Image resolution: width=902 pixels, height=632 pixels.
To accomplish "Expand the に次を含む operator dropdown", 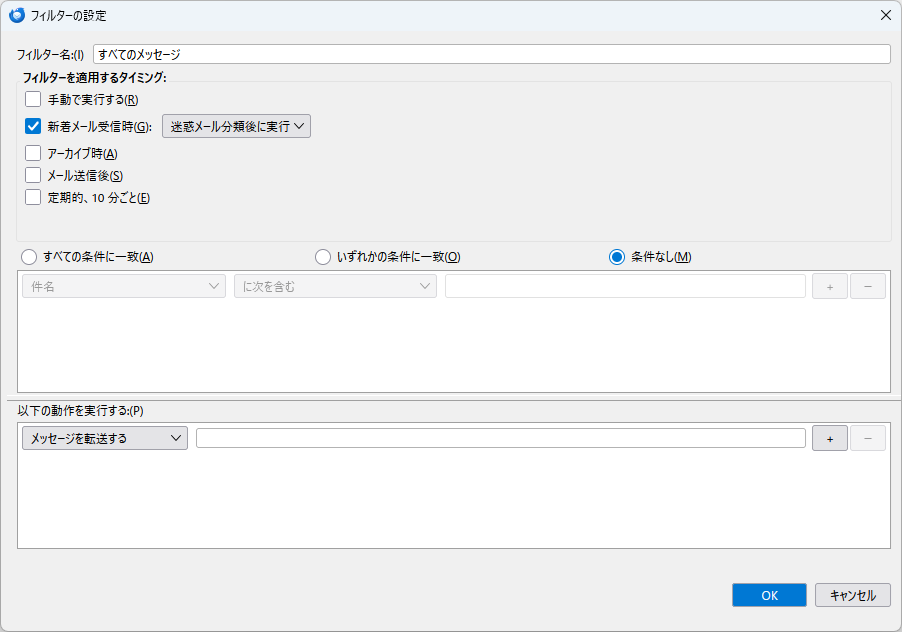I will click(335, 287).
